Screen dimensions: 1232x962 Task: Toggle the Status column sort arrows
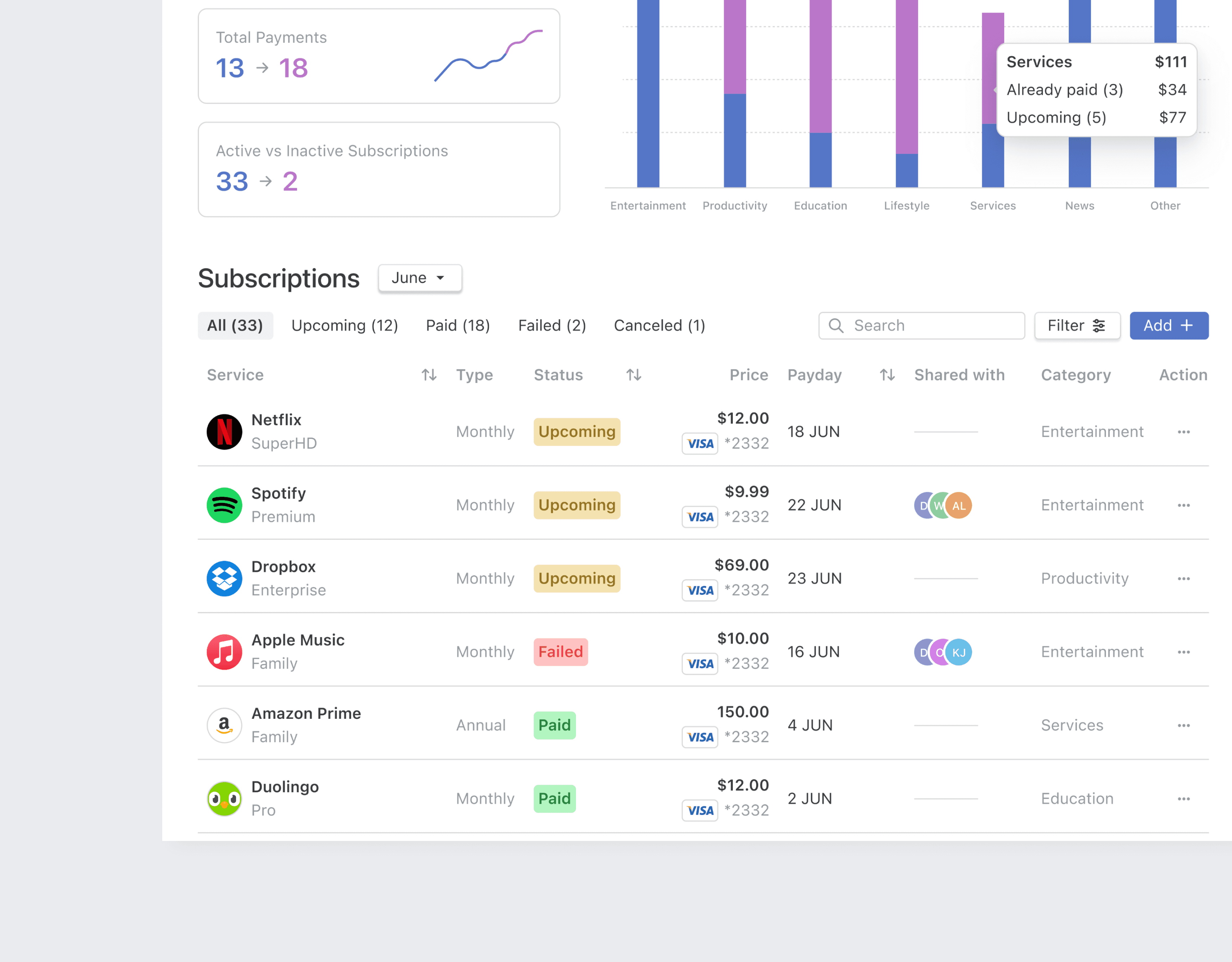click(x=634, y=375)
